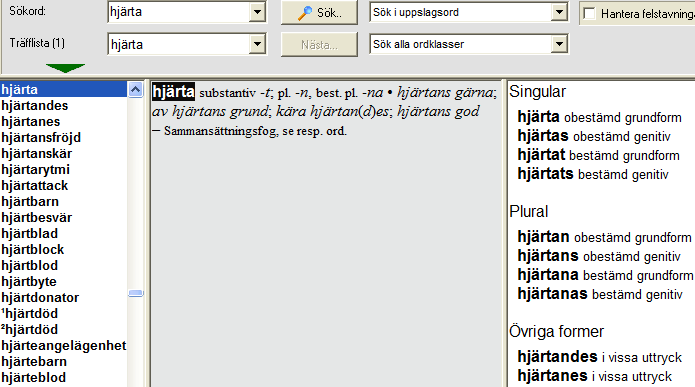Open the Sökord dropdown arrow

(257, 12)
